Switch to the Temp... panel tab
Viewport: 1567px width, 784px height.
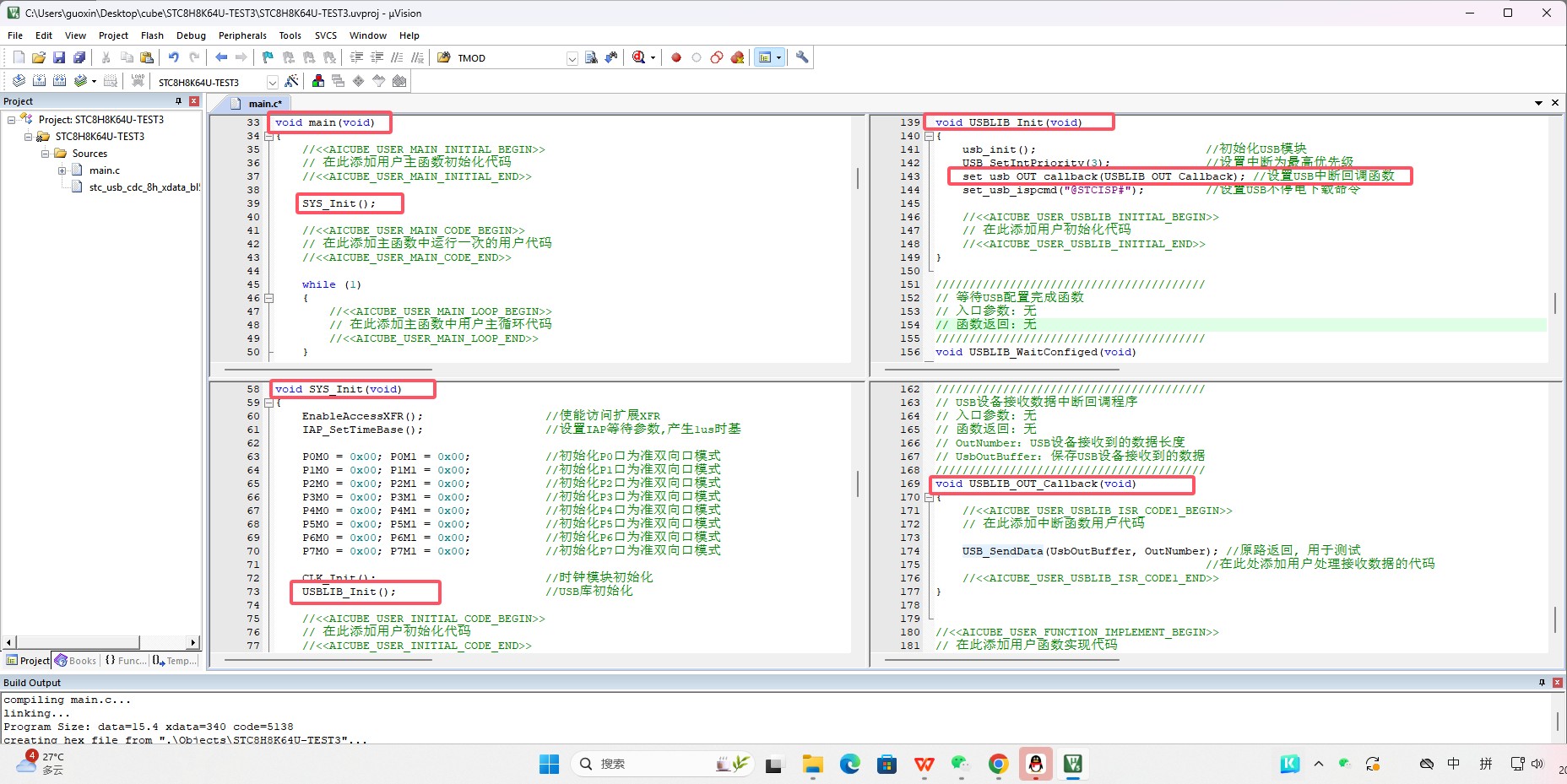click(x=176, y=661)
